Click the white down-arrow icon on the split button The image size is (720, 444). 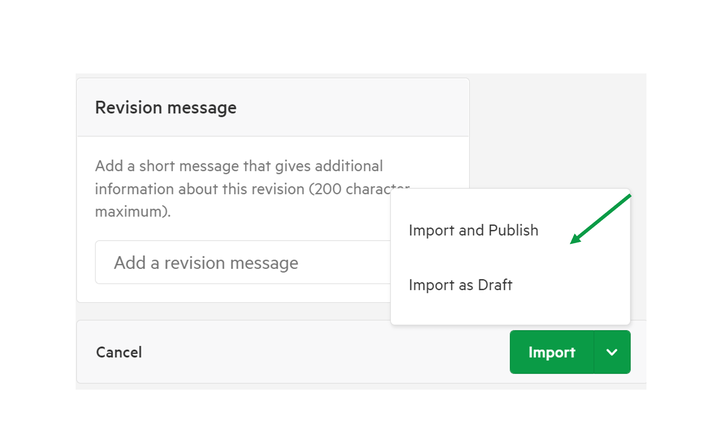click(x=612, y=352)
